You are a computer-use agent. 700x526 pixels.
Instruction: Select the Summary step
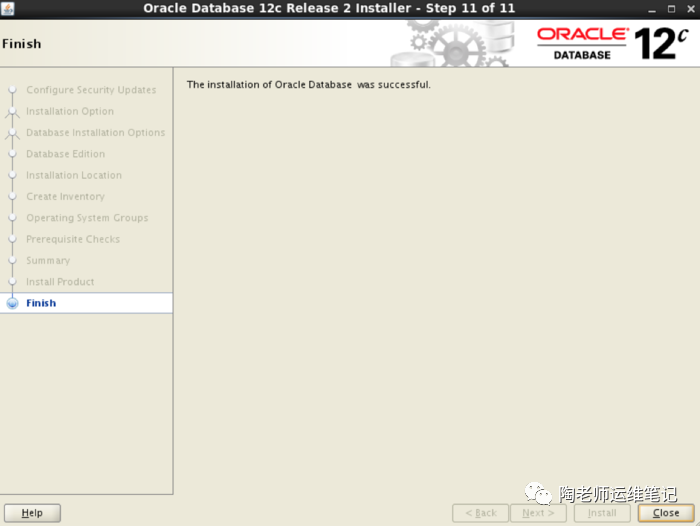coord(48,260)
